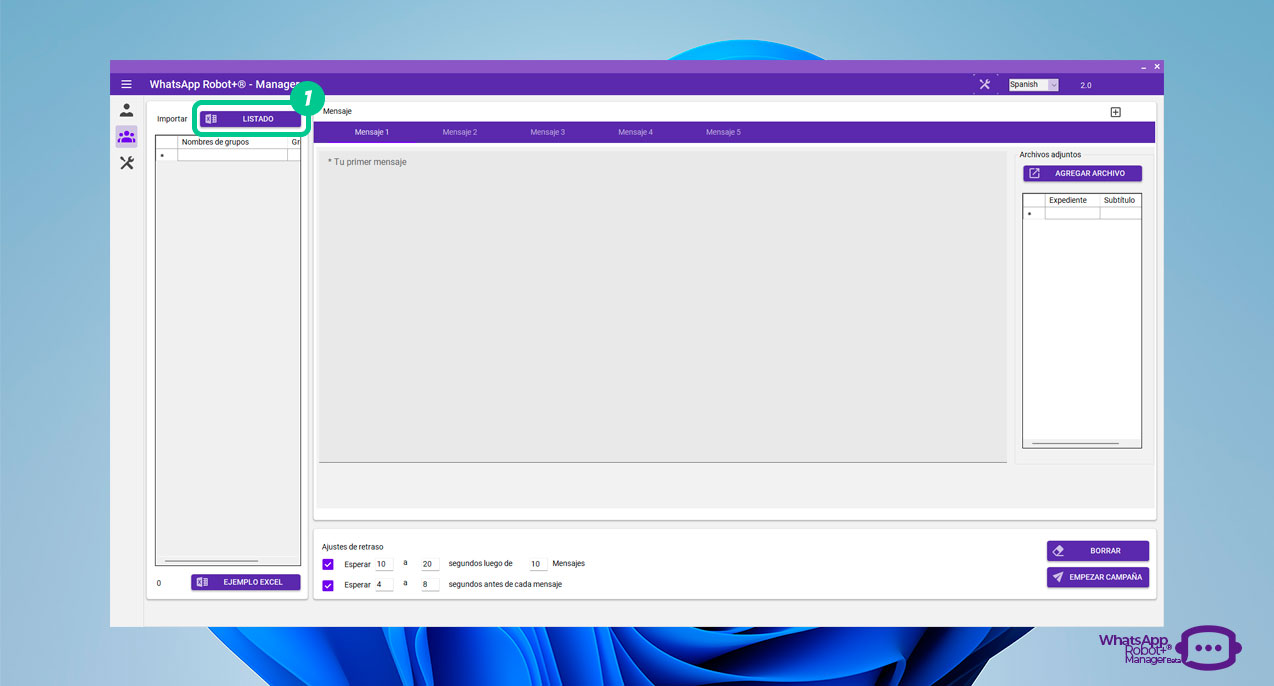
Task: Open the Spanish language dropdown
Action: [x=1033, y=85]
